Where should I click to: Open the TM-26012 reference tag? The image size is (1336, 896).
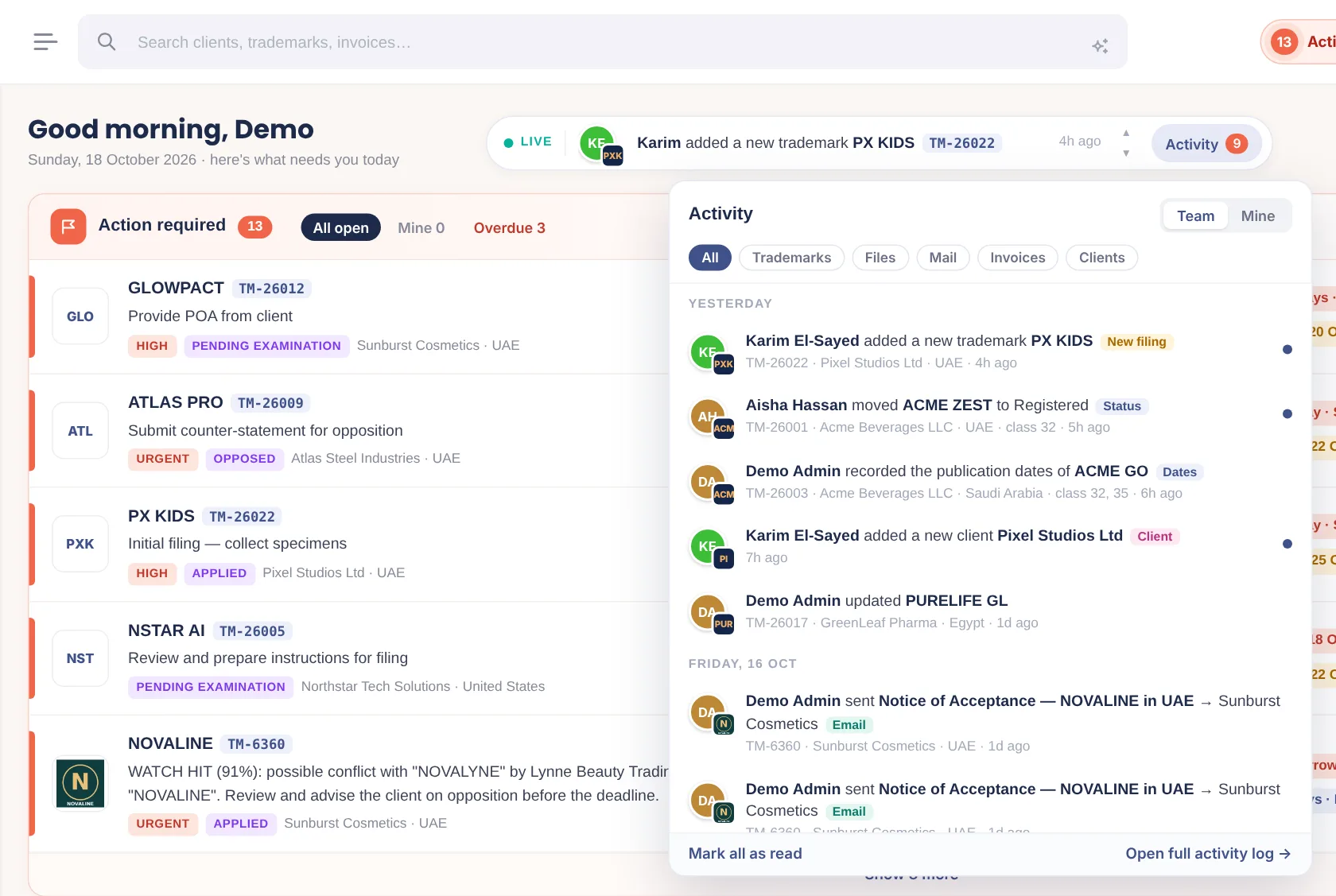tap(271, 289)
